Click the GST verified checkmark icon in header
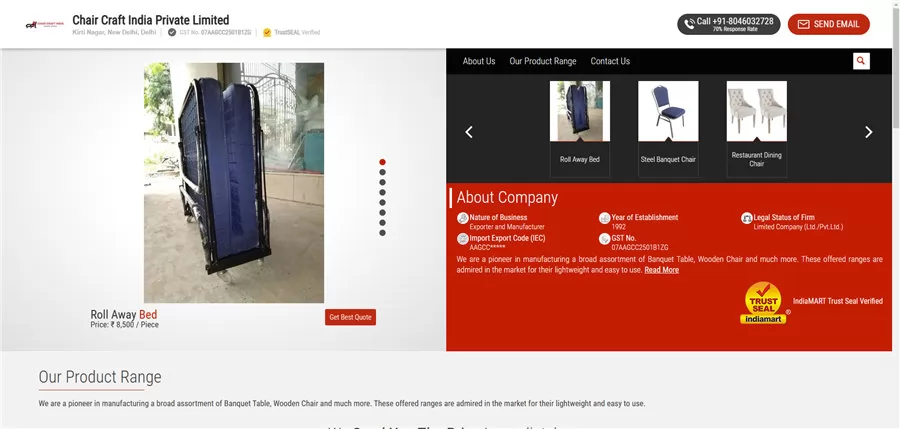This screenshot has width=900, height=429. point(172,33)
